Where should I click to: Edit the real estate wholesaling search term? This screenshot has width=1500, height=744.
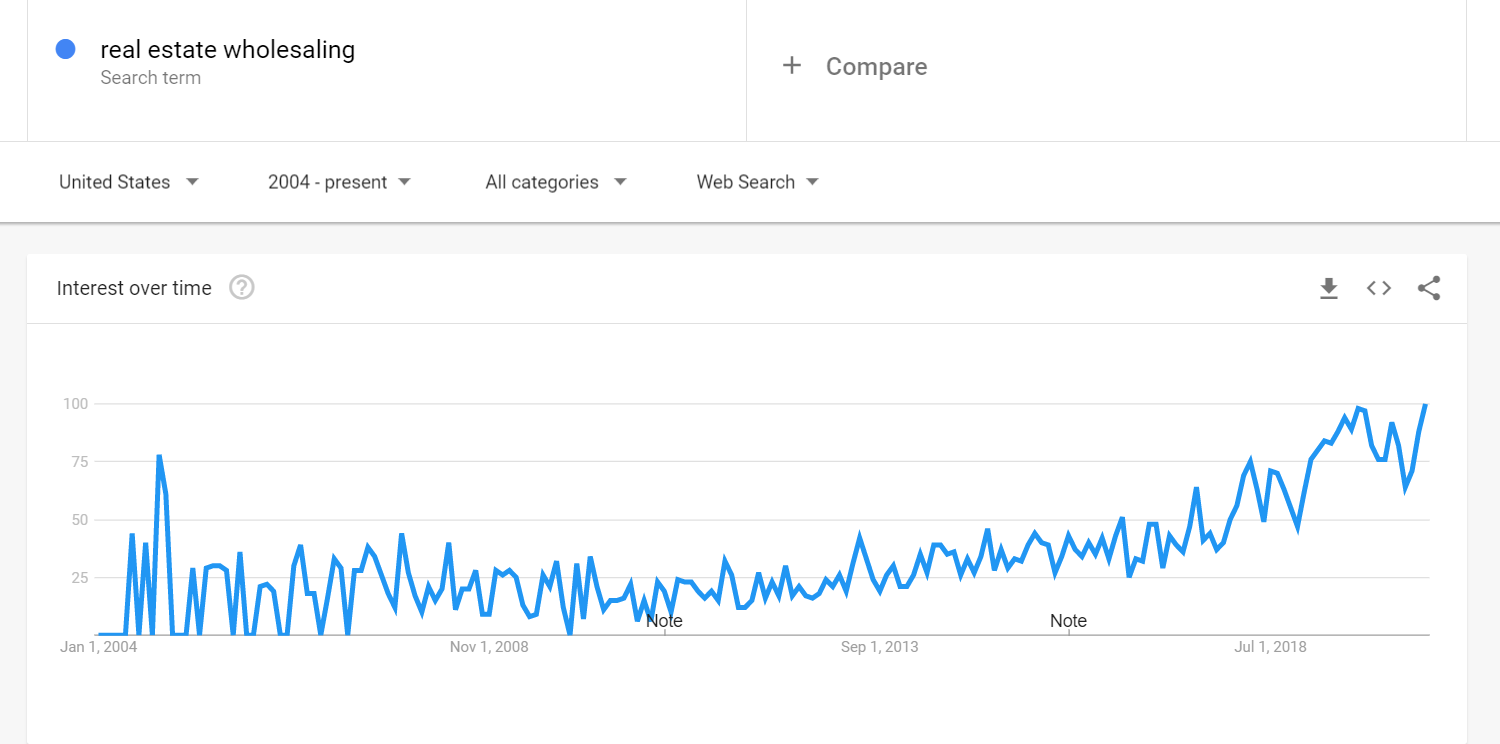pyautogui.click(x=228, y=49)
